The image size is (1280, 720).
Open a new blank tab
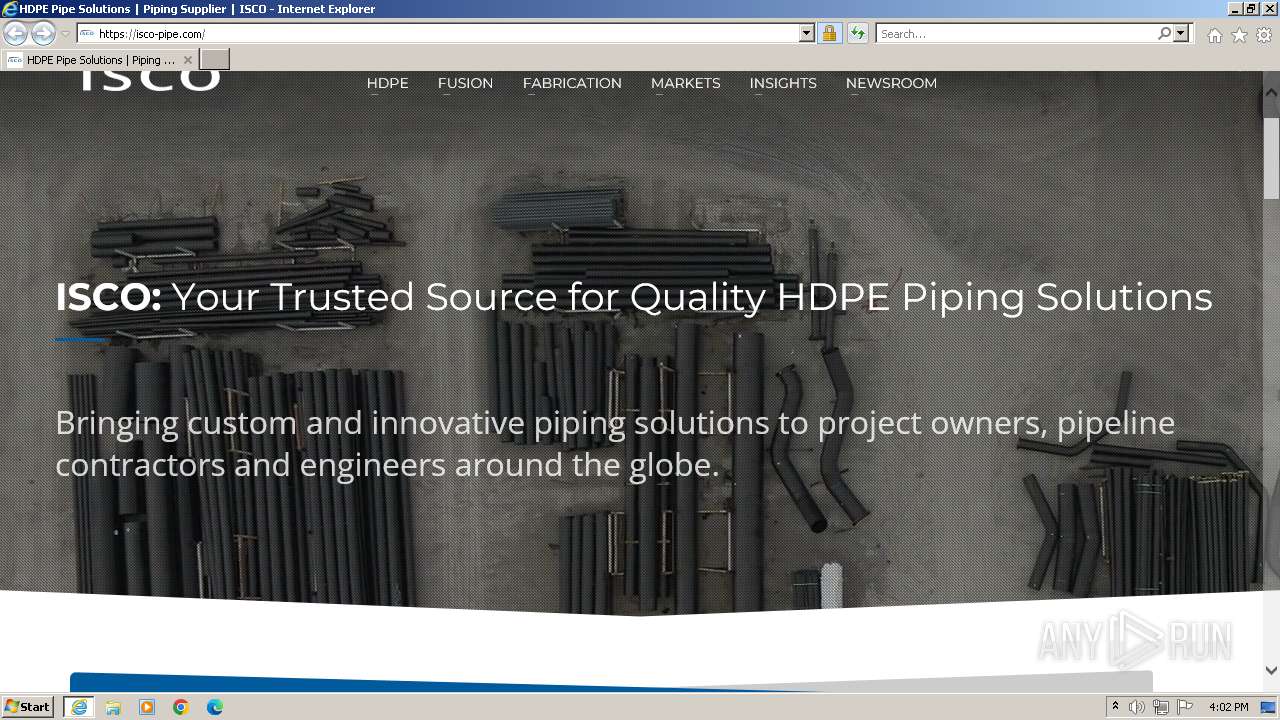pos(215,60)
